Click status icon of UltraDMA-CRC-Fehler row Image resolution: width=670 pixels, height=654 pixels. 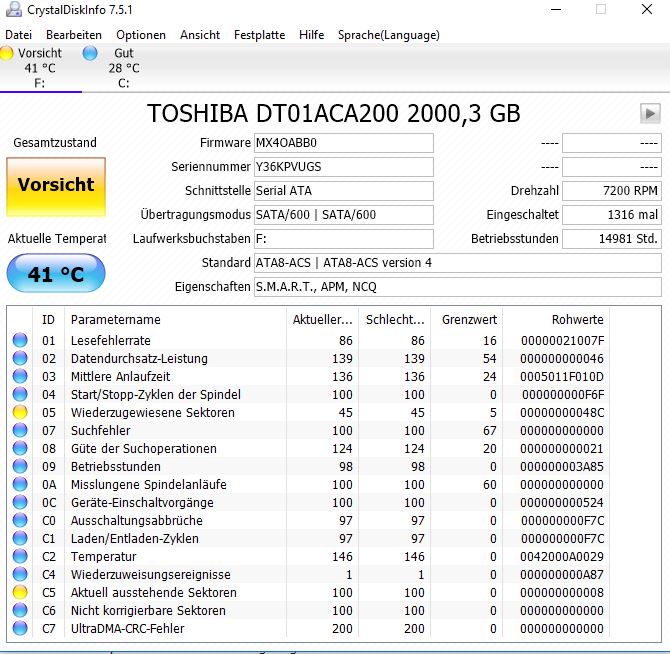tap(20, 628)
